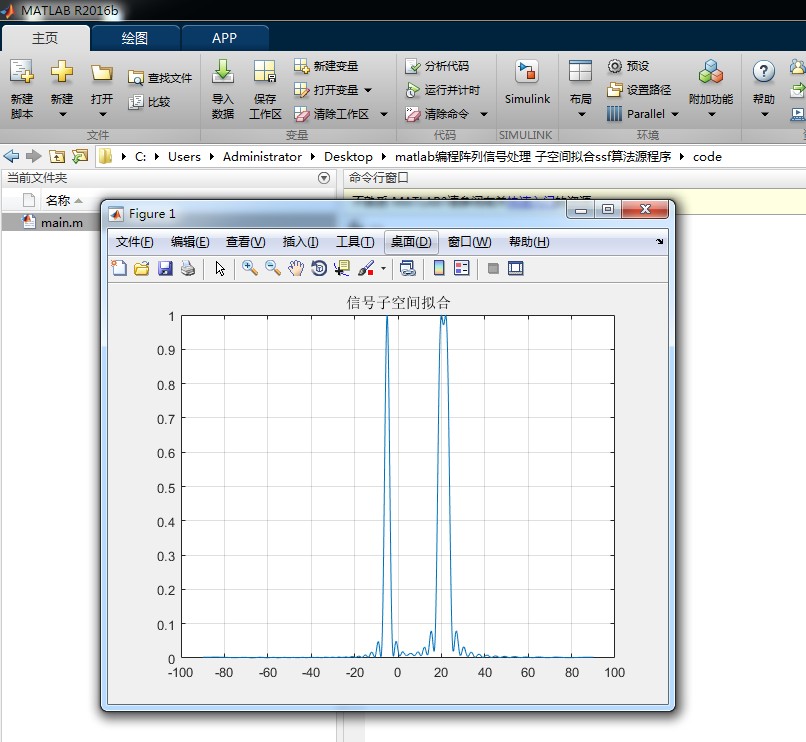Click Run and Time (运行并计时)
The image size is (806, 742).
point(443,90)
